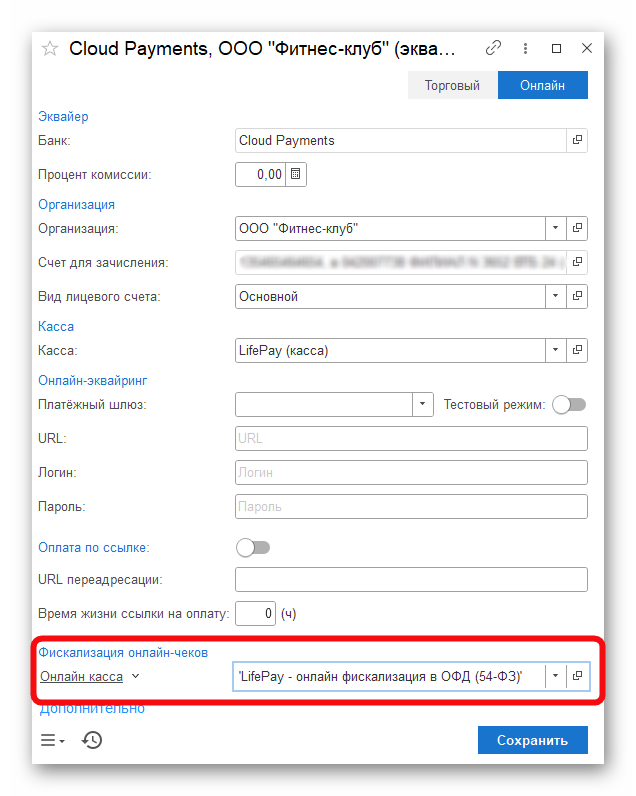Expand the LifePay fiscalization dropdown arrow
Image resolution: width=636 pixels, height=796 pixels.
(x=555, y=676)
